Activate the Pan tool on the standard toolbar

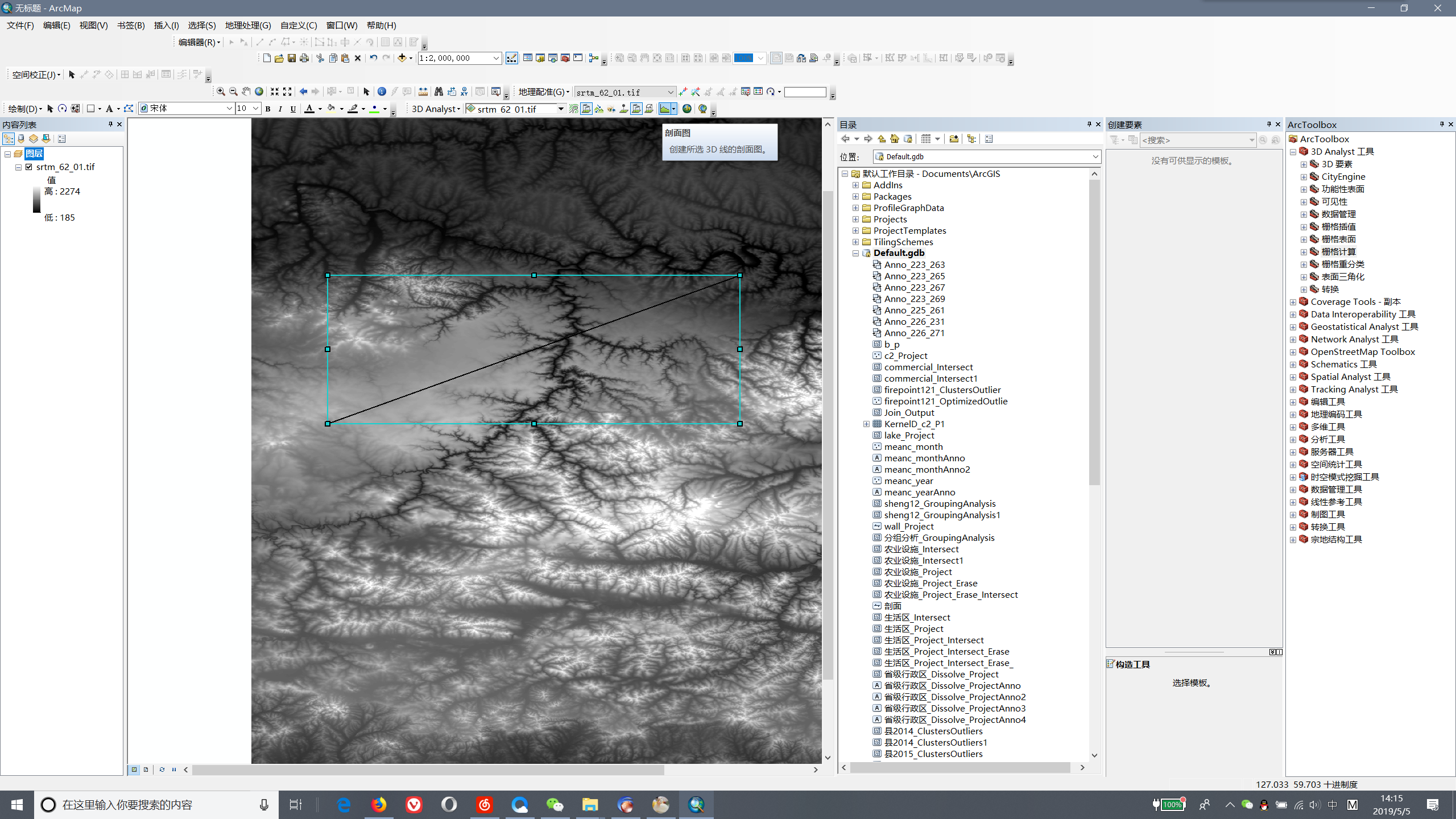coord(246,92)
